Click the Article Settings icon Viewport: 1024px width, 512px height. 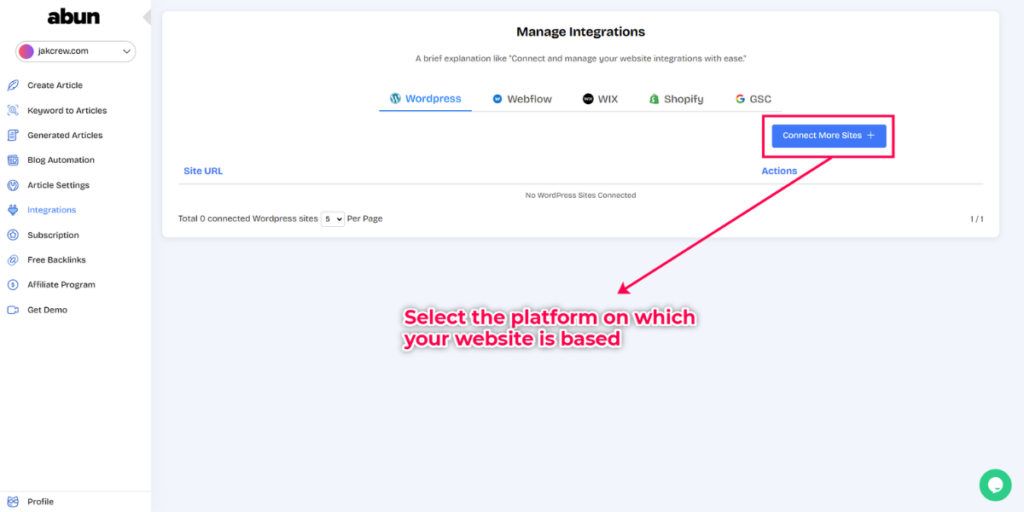click(12, 185)
